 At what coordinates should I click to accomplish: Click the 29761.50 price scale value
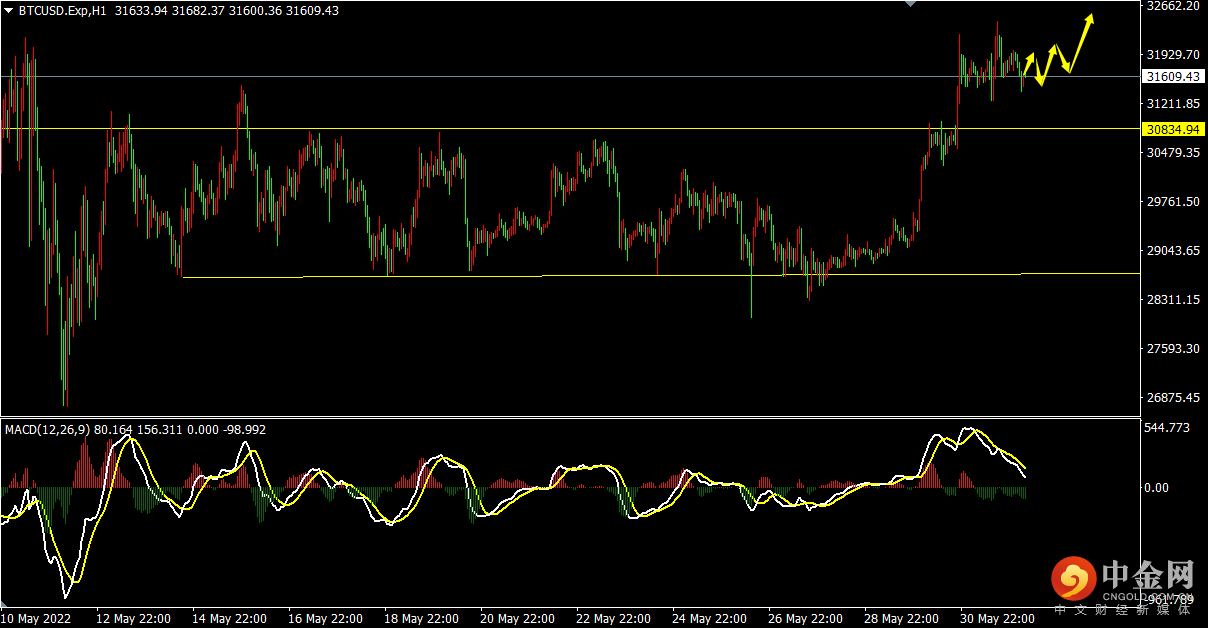pos(1172,201)
